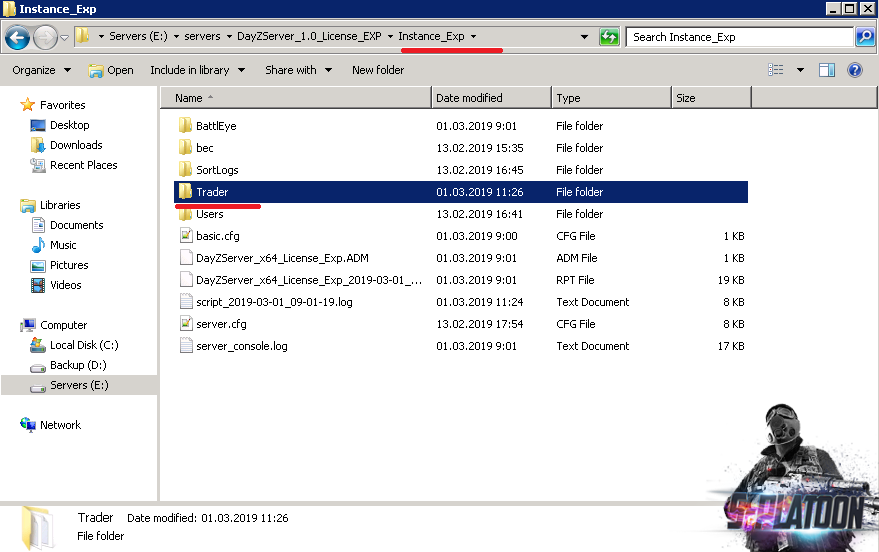Viewport: 879px width, 552px height.
Task: Open the recent pages dropdown arrow
Action: click(x=64, y=38)
